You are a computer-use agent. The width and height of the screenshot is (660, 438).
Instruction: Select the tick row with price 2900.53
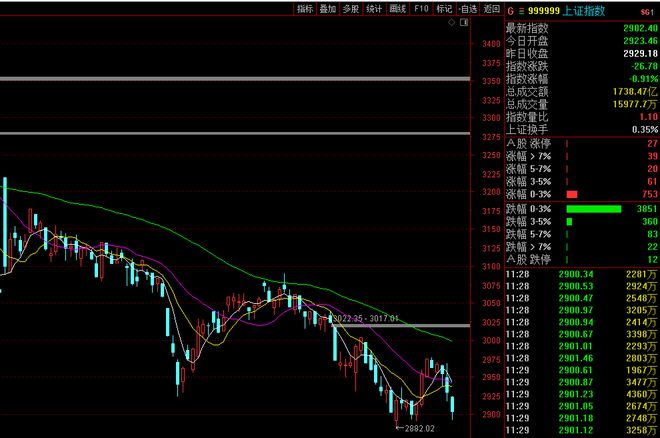point(581,286)
